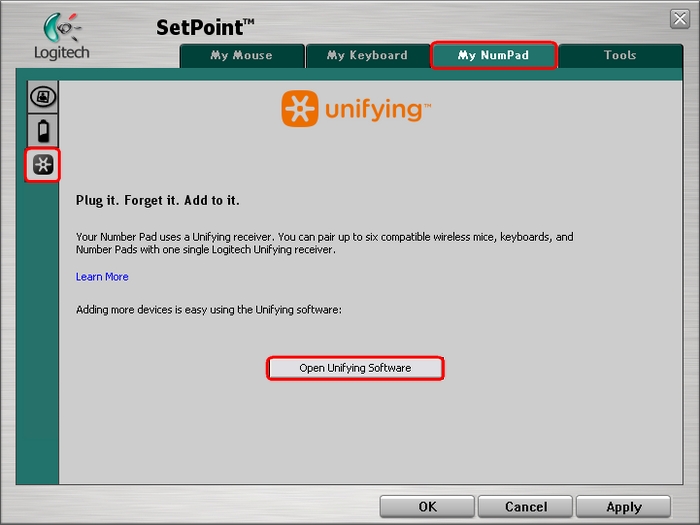Image resolution: width=700 pixels, height=525 pixels.
Task: Click the 'Plug it. Forget it. Add to it.' heading
Action: tap(158, 200)
